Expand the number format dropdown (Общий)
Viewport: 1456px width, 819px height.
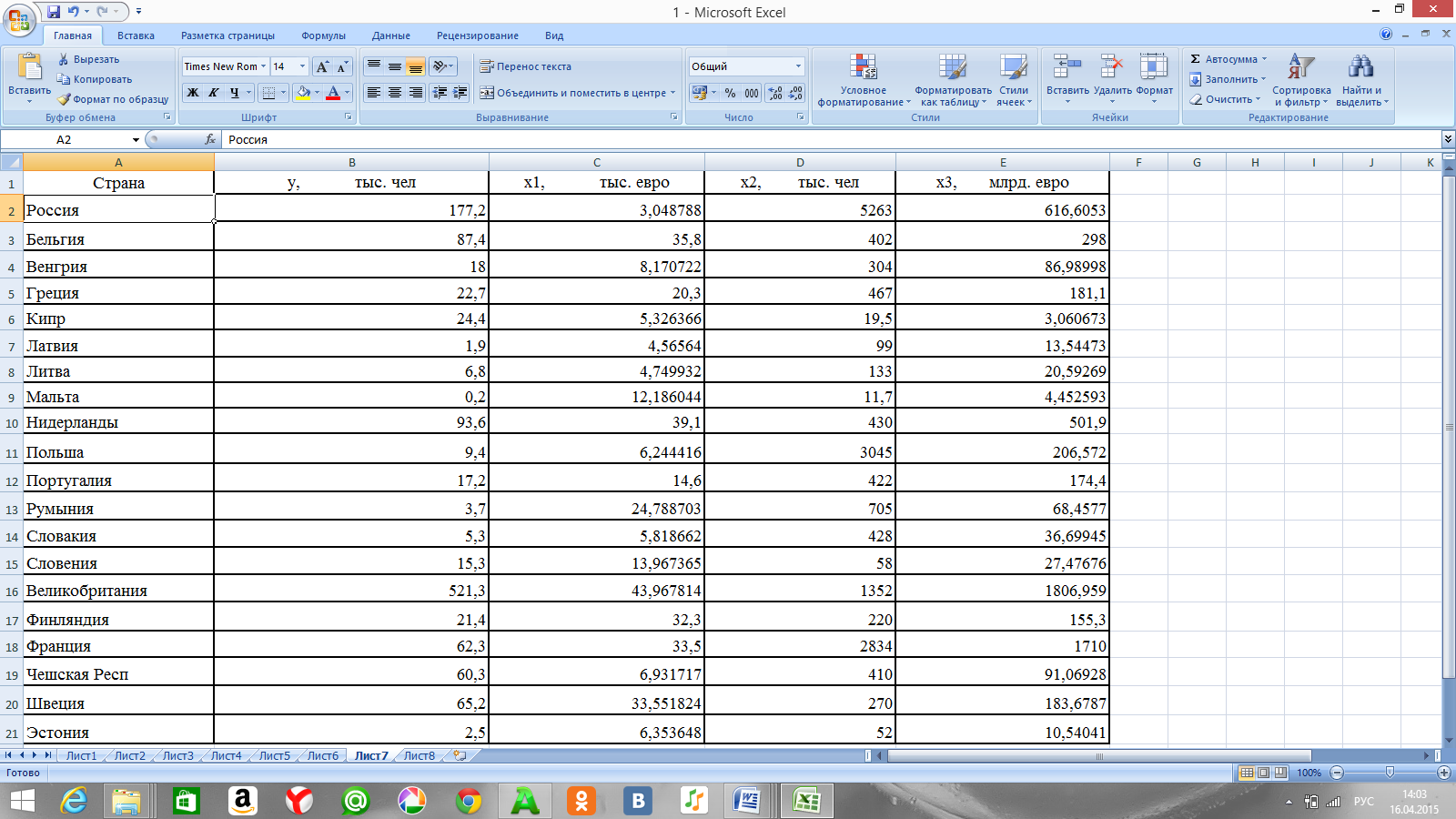click(798, 66)
